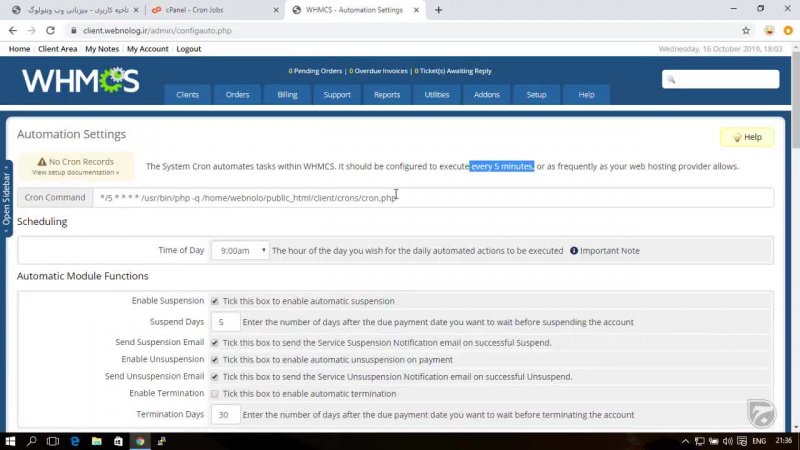Close the cPanel Cron Jobs tab
800x450 pixels.
point(276,10)
